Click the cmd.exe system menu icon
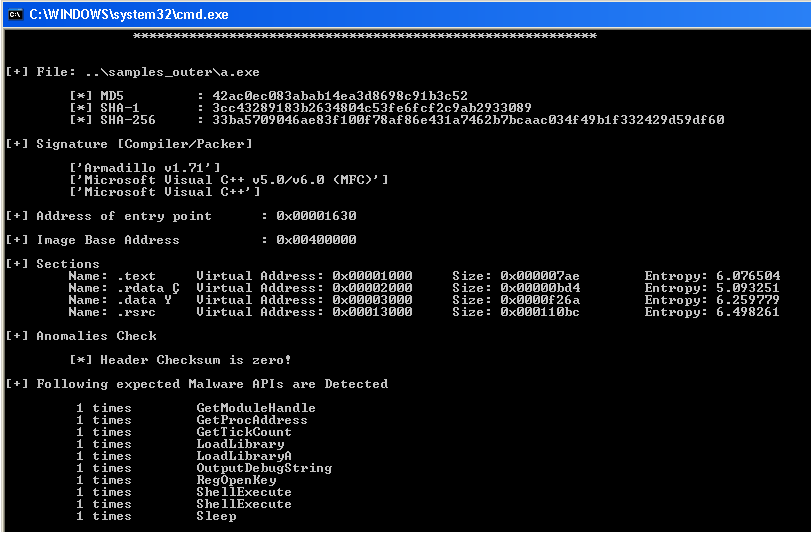 click(14, 14)
